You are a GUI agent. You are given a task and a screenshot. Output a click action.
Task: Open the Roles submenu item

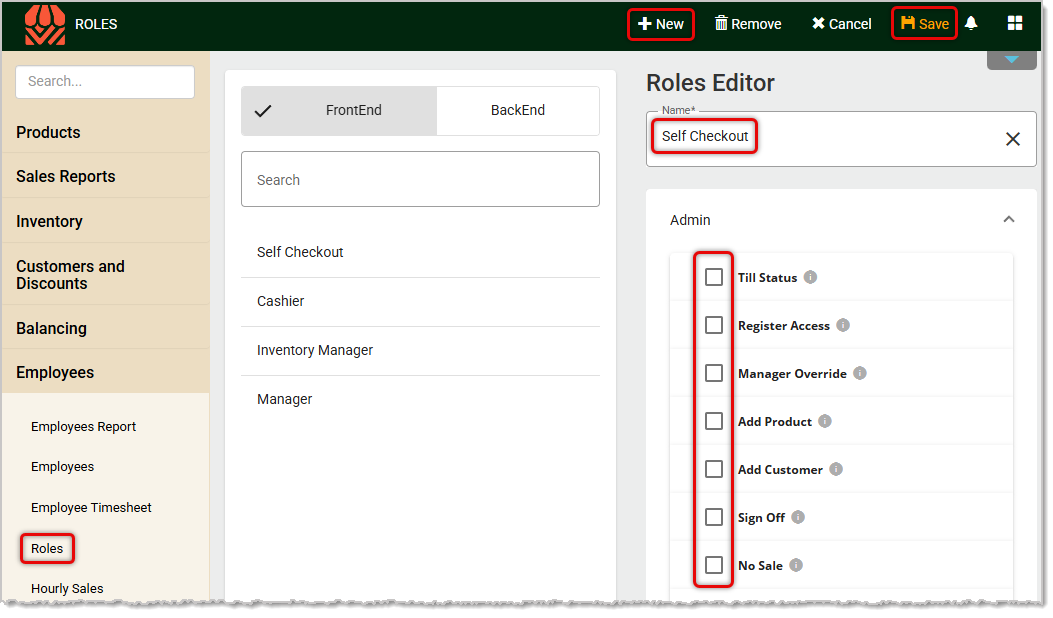47,549
